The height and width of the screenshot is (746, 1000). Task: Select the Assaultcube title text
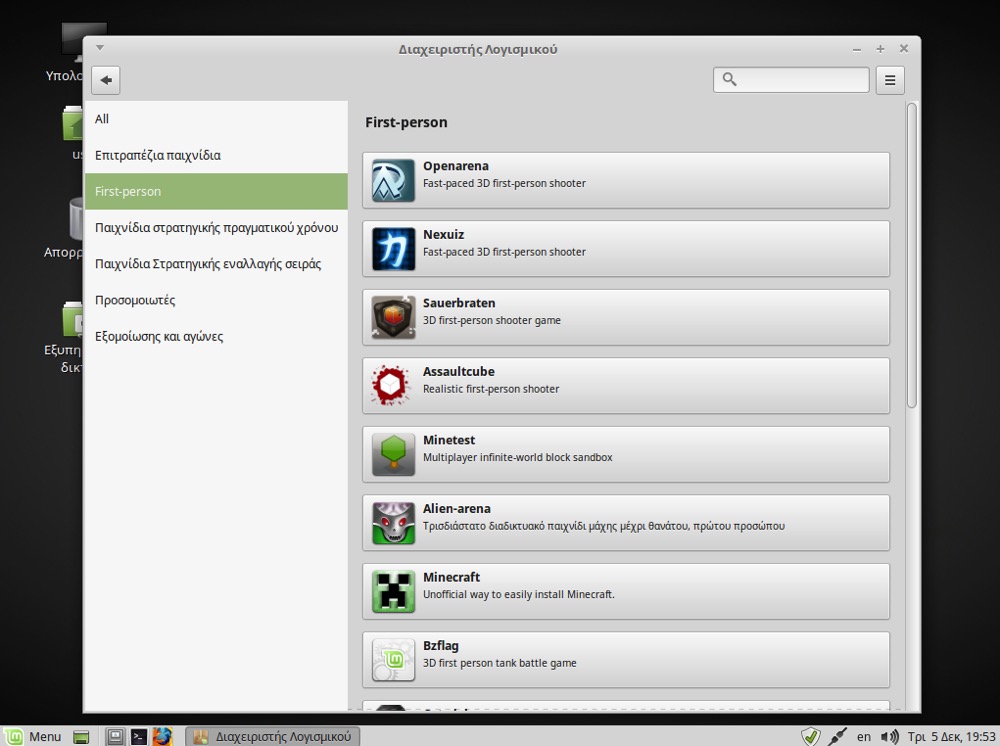click(x=459, y=371)
